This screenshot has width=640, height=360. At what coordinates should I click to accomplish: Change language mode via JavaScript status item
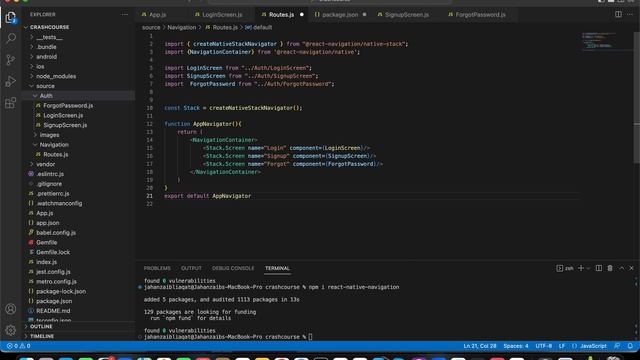point(593,346)
